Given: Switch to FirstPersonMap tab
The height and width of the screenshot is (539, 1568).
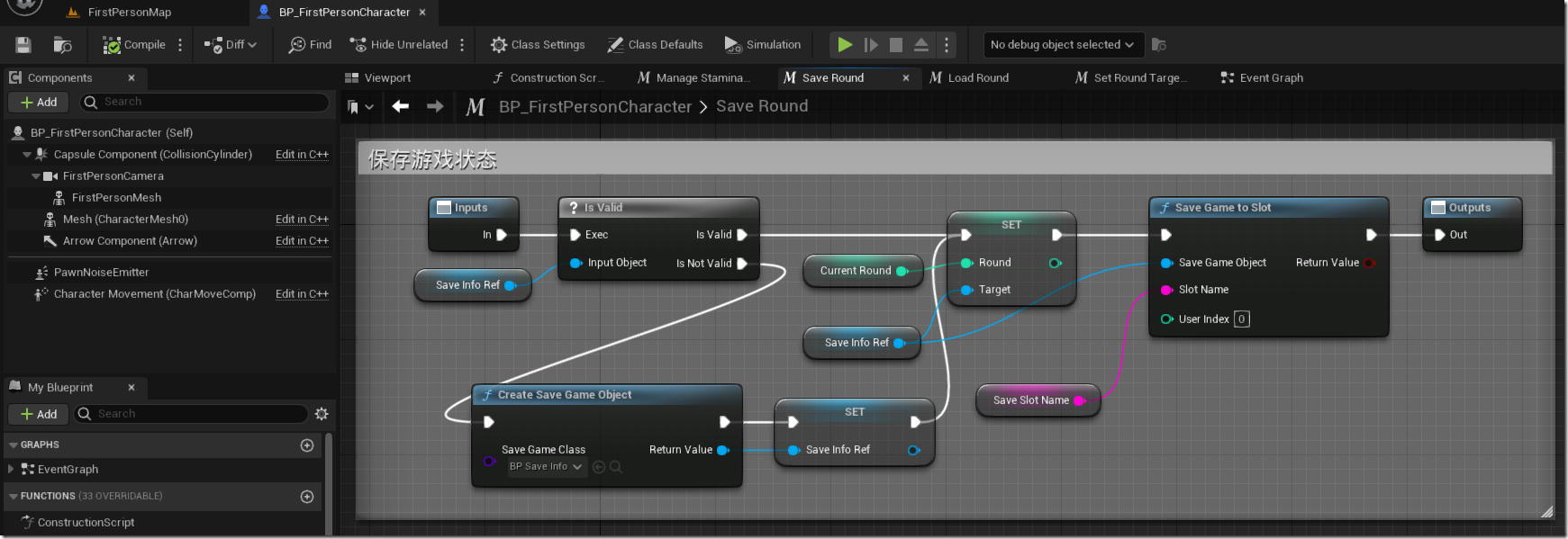Looking at the screenshot, I should point(130,13).
